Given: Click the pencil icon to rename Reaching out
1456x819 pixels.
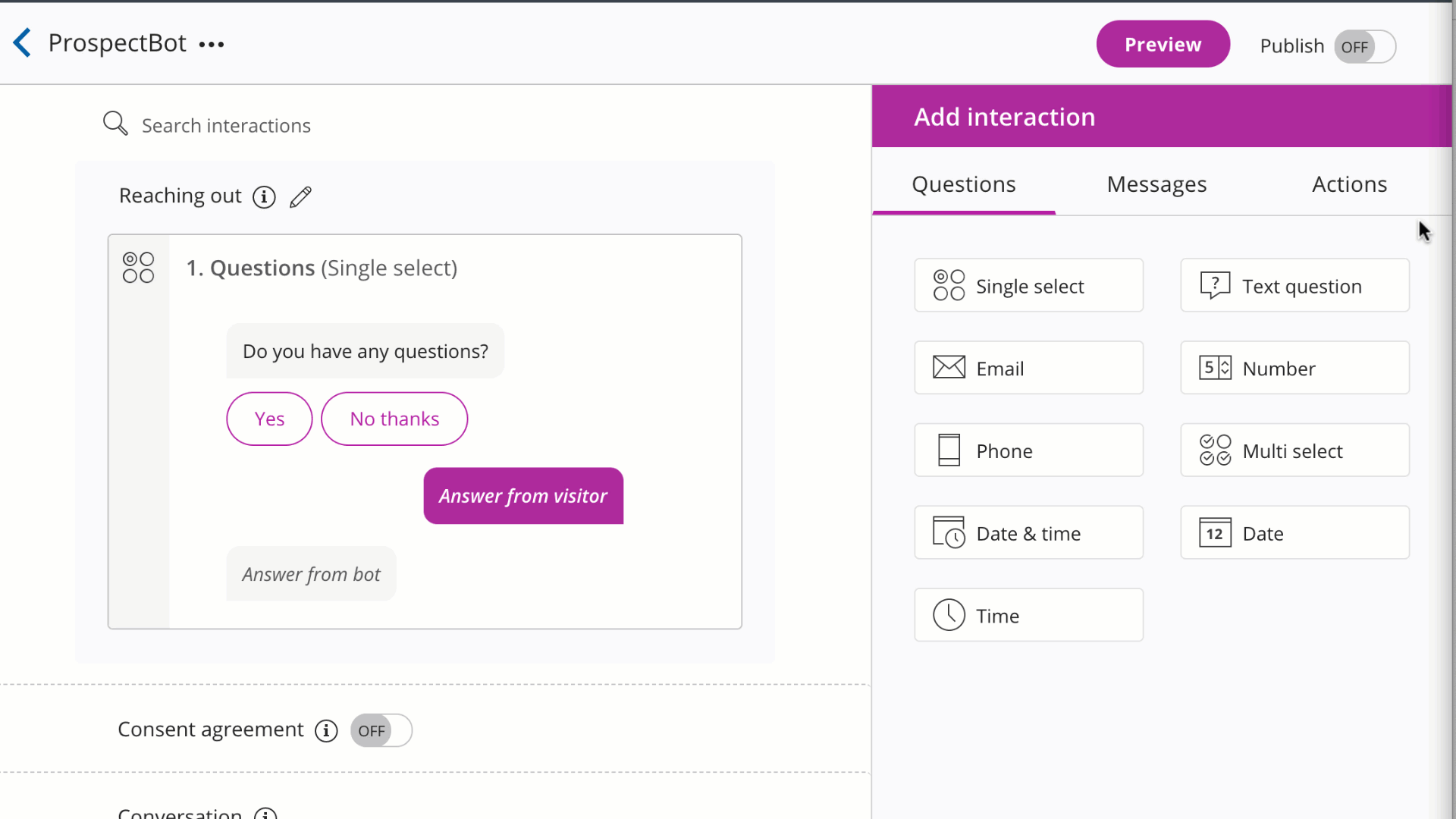Looking at the screenshot, I should click(300, 197).
